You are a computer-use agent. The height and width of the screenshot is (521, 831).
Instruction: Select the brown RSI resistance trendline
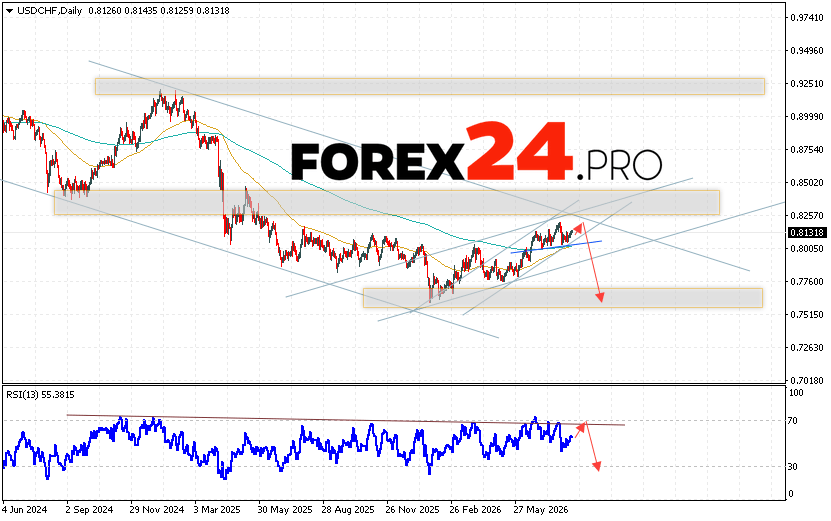point(346,420)
